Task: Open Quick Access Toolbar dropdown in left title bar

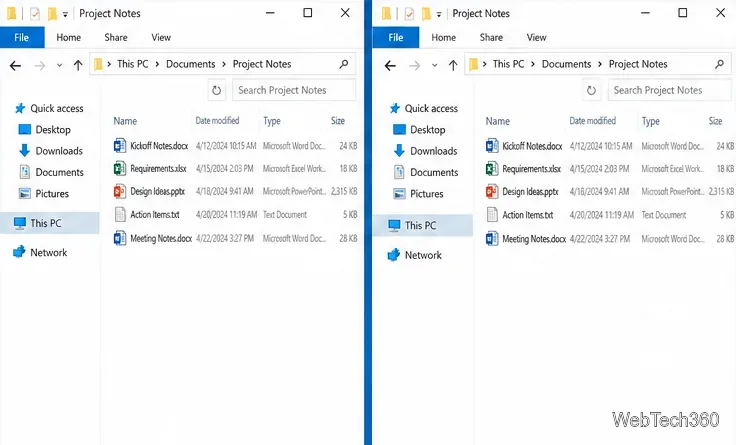Action: 65,15
